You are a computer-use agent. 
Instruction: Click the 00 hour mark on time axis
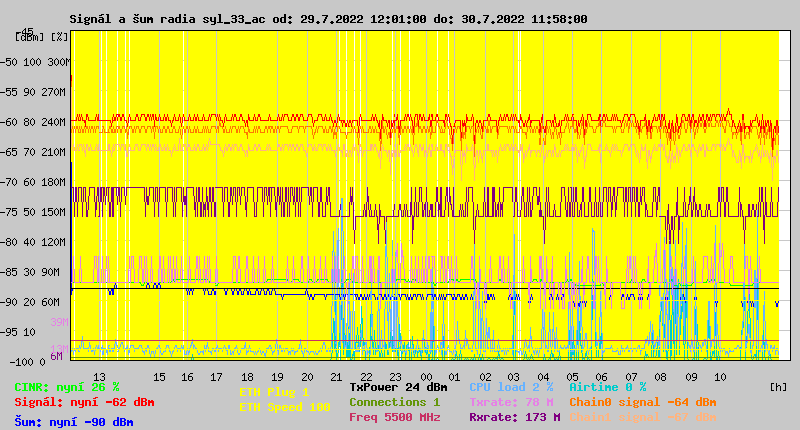pyautogui.click(x=426, y=377)
